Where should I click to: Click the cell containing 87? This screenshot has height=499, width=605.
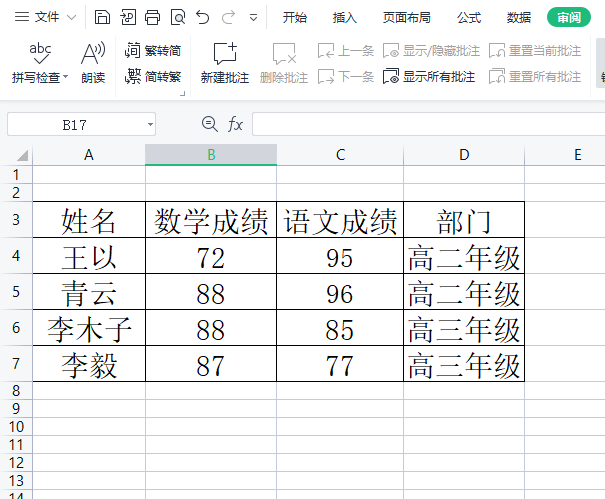pyautogui.click(x=211, y=364)
